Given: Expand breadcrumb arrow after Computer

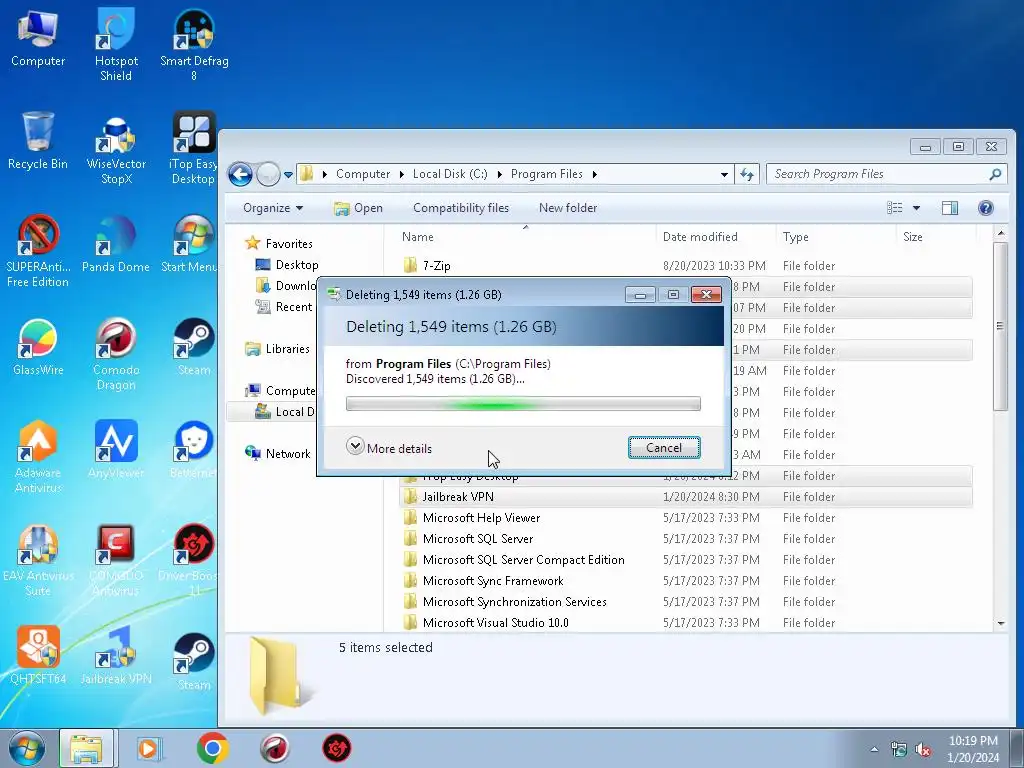Looking at the screenshot, I should click(x=402, y=174).
